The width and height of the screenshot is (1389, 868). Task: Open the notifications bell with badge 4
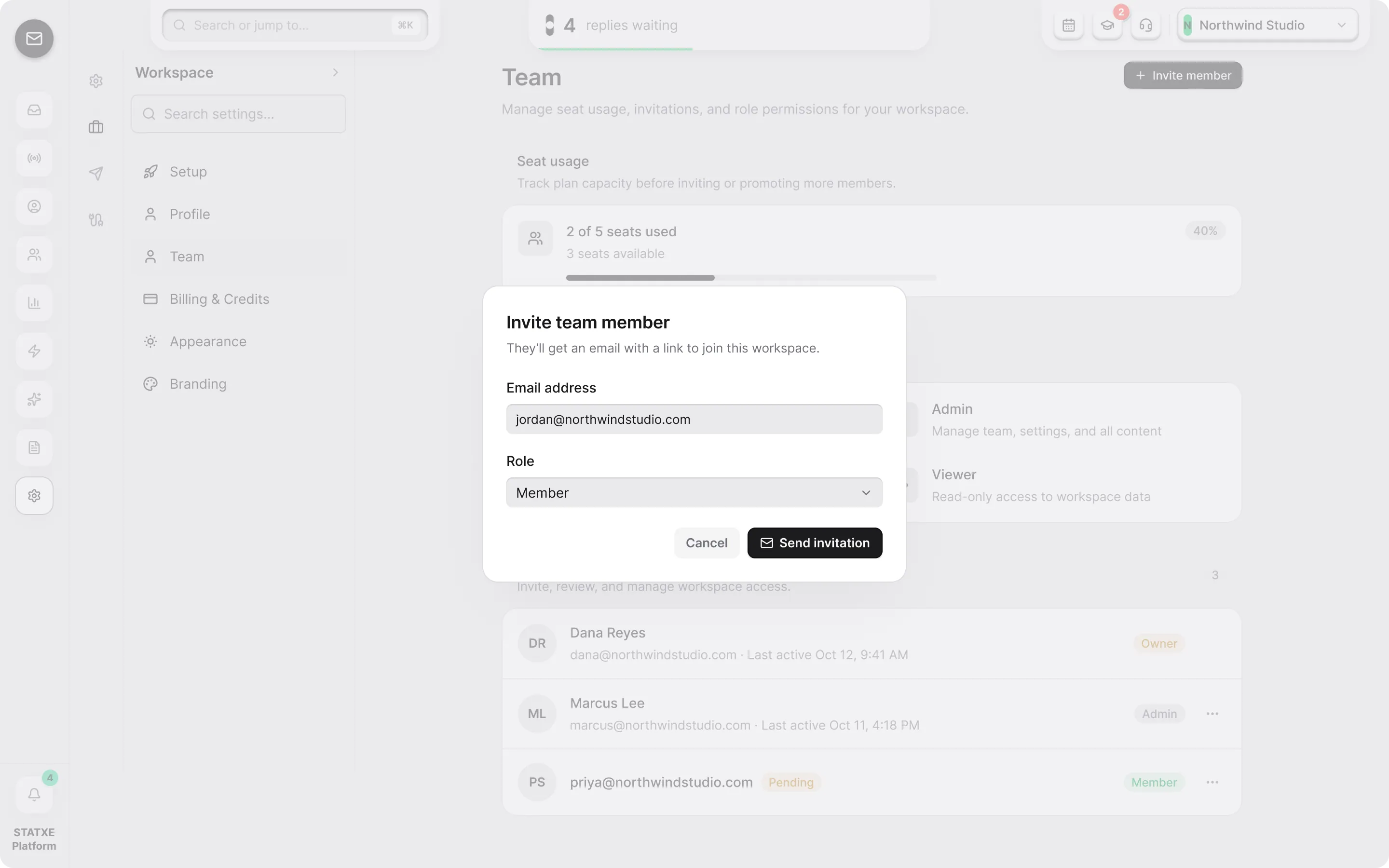[34, 795]
